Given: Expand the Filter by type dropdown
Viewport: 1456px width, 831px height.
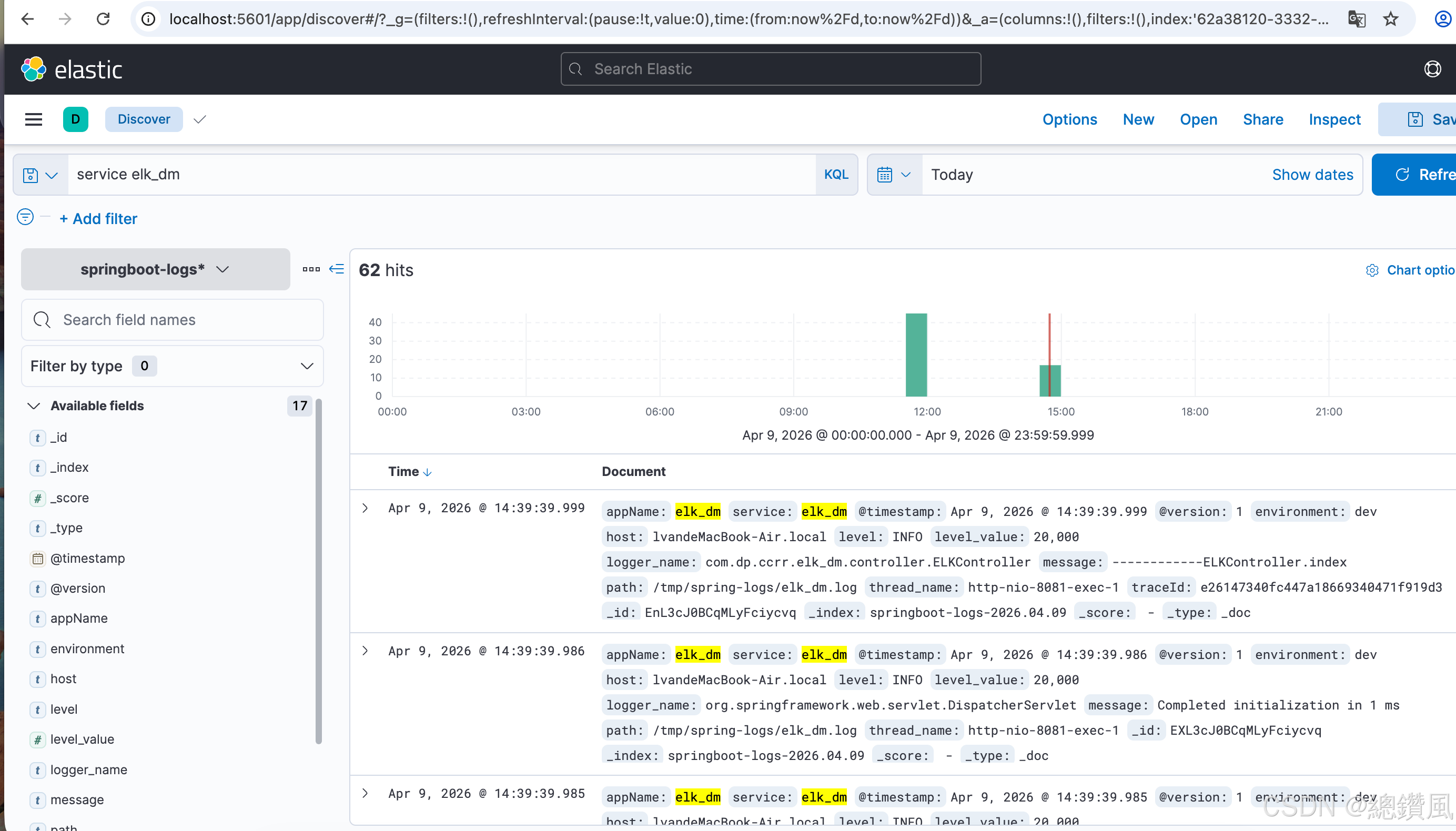Looking at the screenshot, I should (173, 366).
